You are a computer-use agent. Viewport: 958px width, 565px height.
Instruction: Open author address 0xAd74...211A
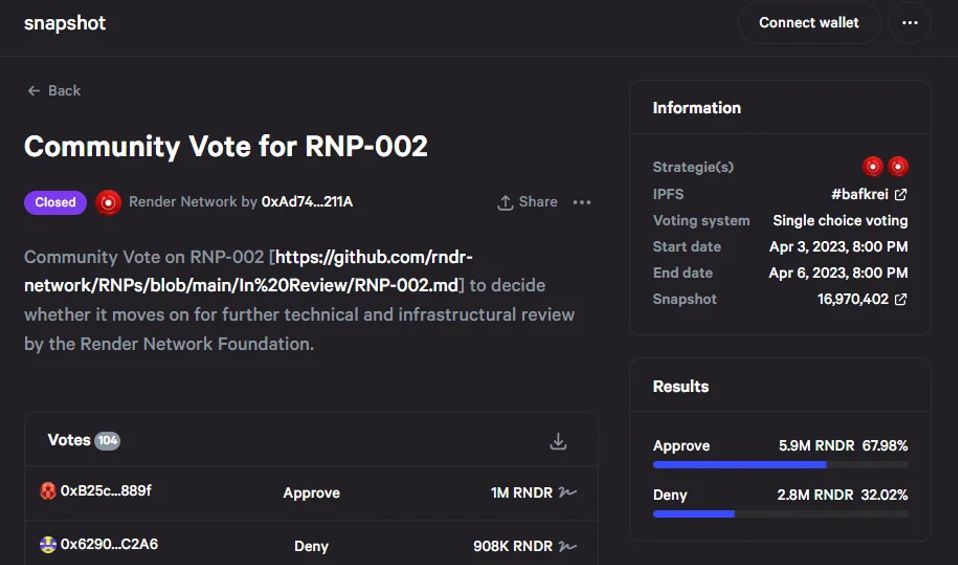pos(307,202)
